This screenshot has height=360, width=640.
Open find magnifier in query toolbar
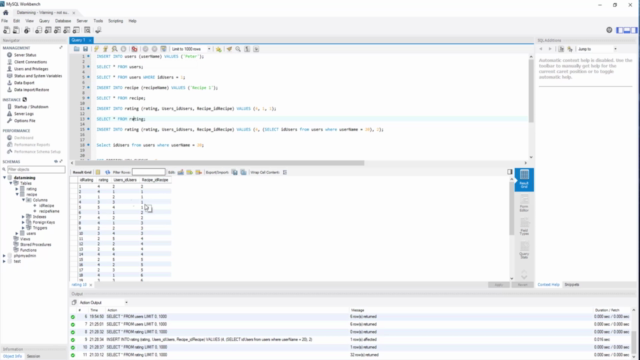238,49
